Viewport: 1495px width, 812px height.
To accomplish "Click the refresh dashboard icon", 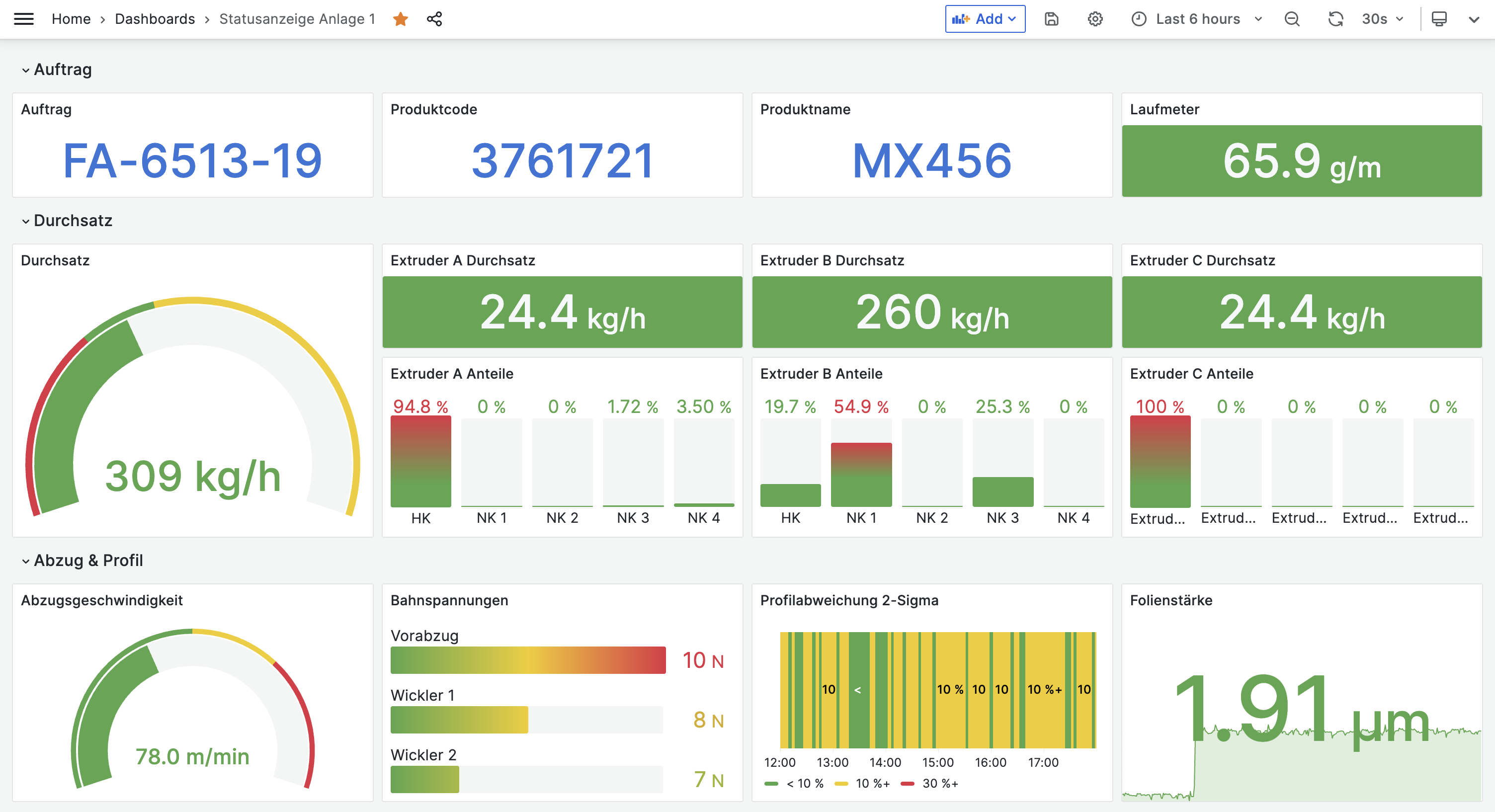I will [x=1335, y=19].
